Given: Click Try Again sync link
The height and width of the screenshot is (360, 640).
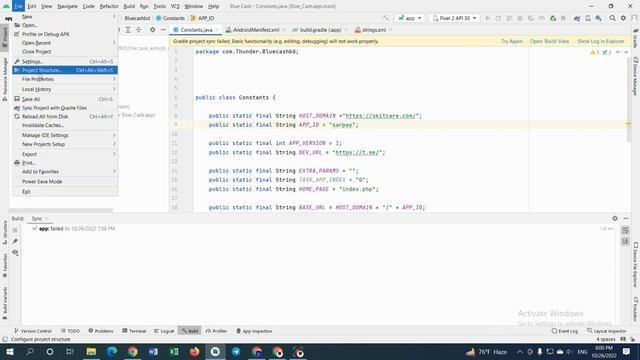Looking at the screenshot, I should click(x=511, y=41).
